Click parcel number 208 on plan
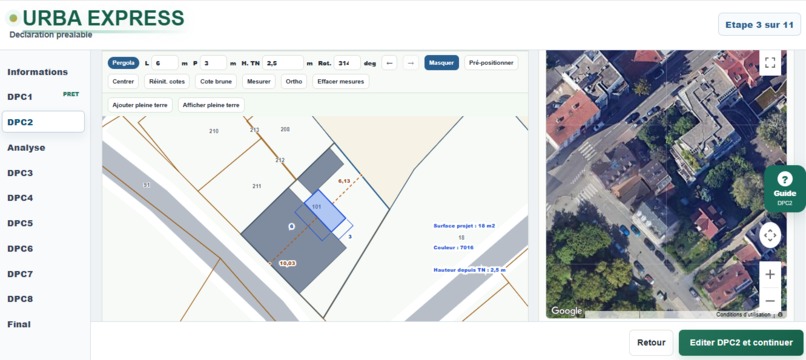The height and width of the screenshot is (360, 806). click(285, 130)
